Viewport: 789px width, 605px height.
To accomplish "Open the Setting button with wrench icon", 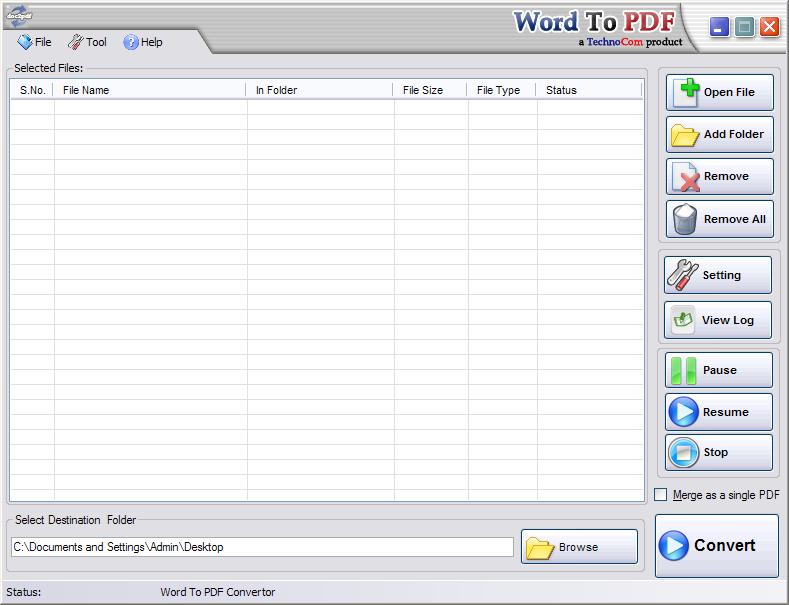I will click(x=718, y=275).
